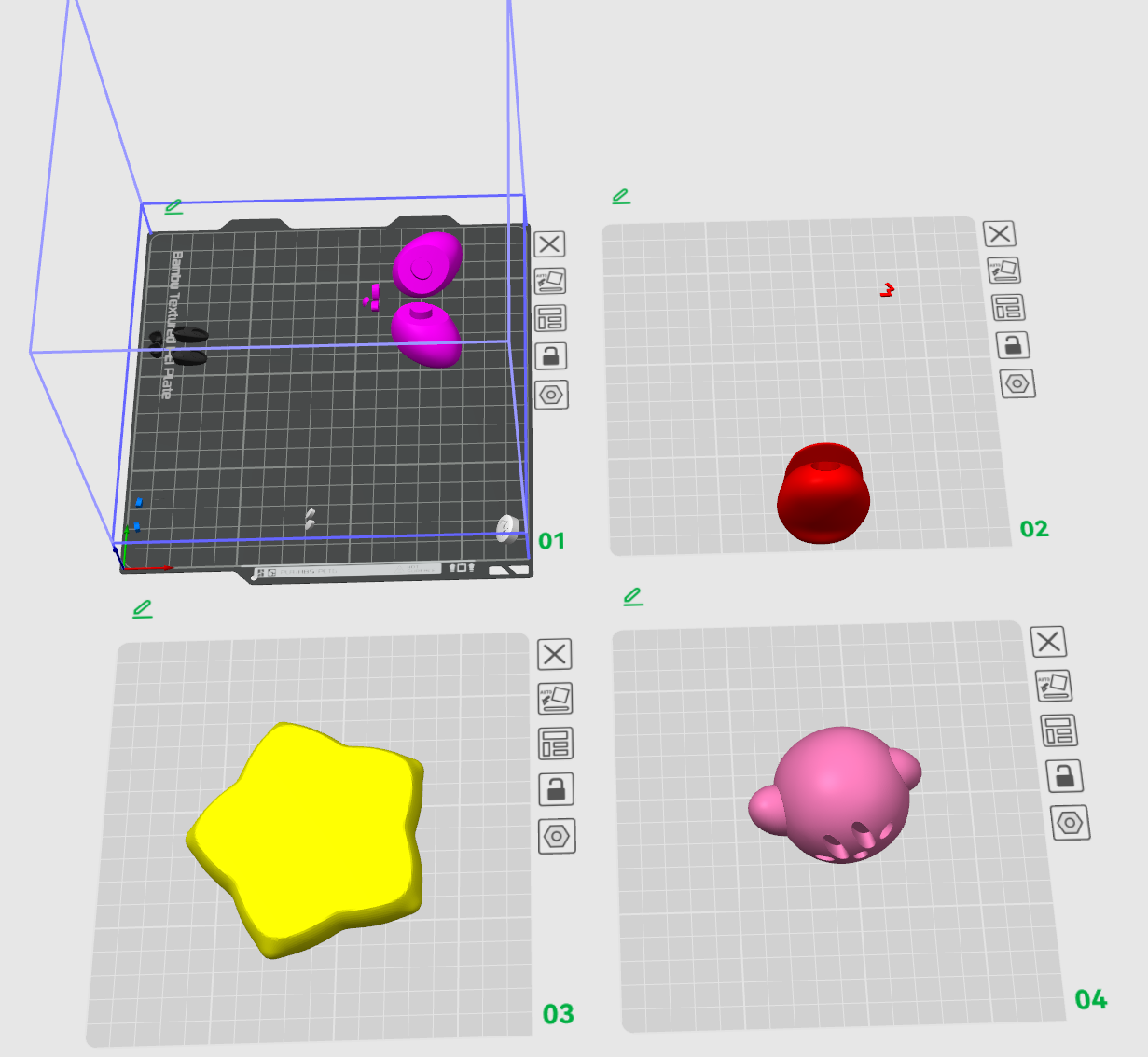Auto-orient objects on plate 03

pyautogui.click(x=556, y=698)
